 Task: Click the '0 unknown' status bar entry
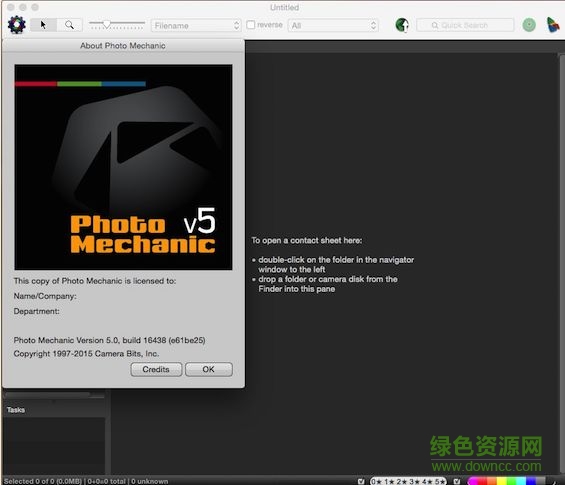tap(150, 481)
